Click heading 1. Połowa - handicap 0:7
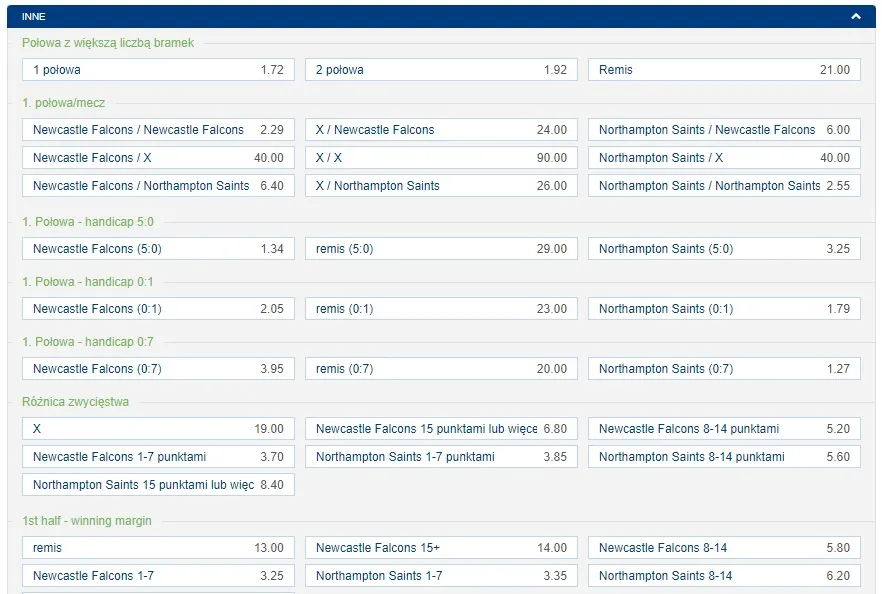The height and width of the screenshot is (594, 882). tap(88, 342)
